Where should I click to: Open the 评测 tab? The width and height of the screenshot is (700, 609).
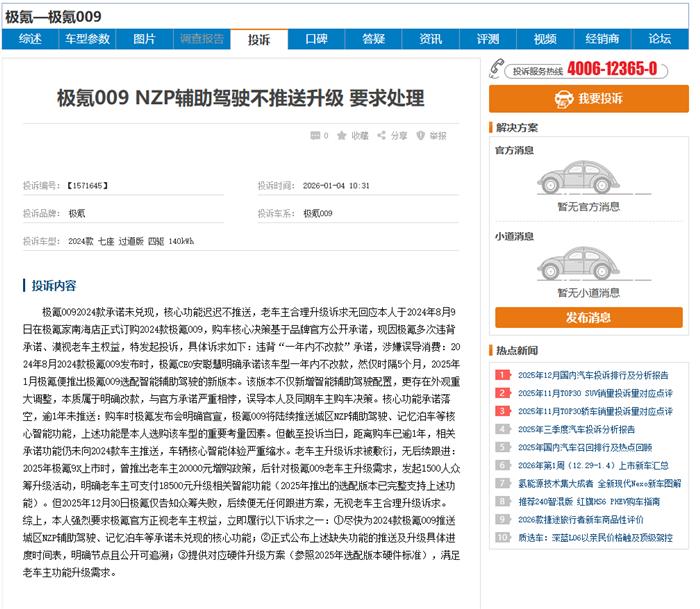click(488, 39)
